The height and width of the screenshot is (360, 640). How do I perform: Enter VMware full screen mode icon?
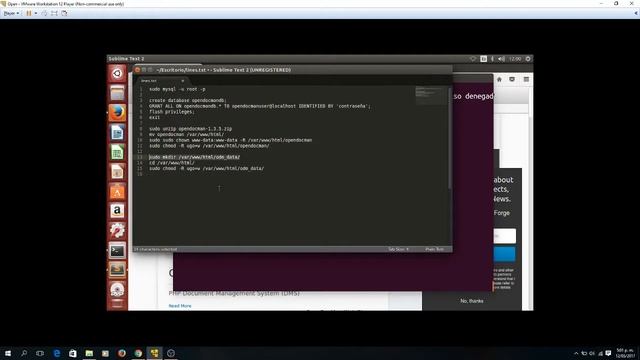(x=54, y=13)
